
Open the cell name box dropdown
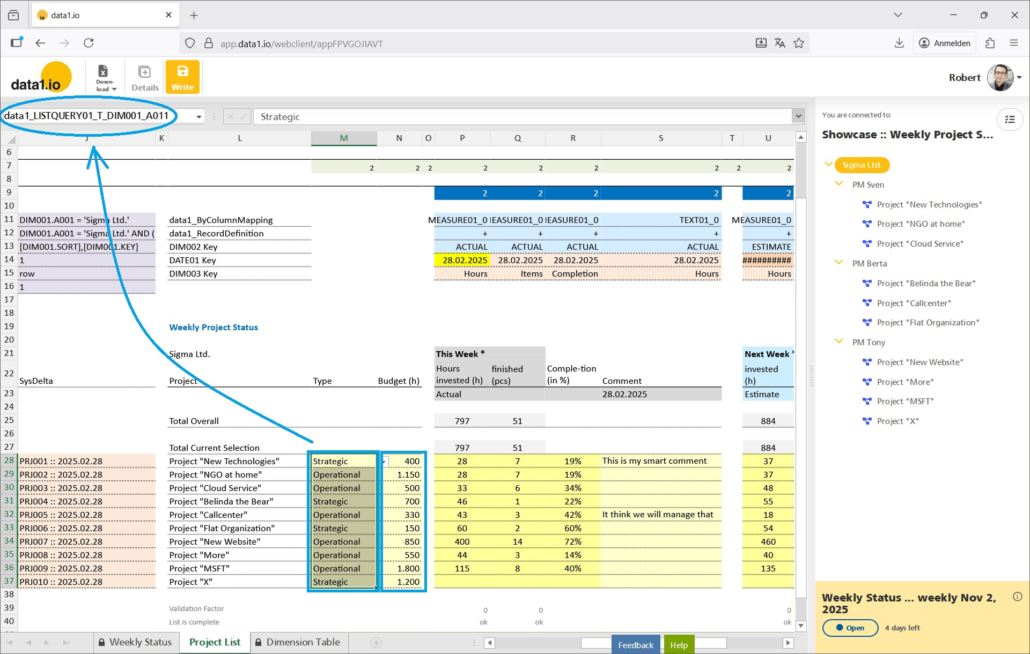[x=199, y=116]
